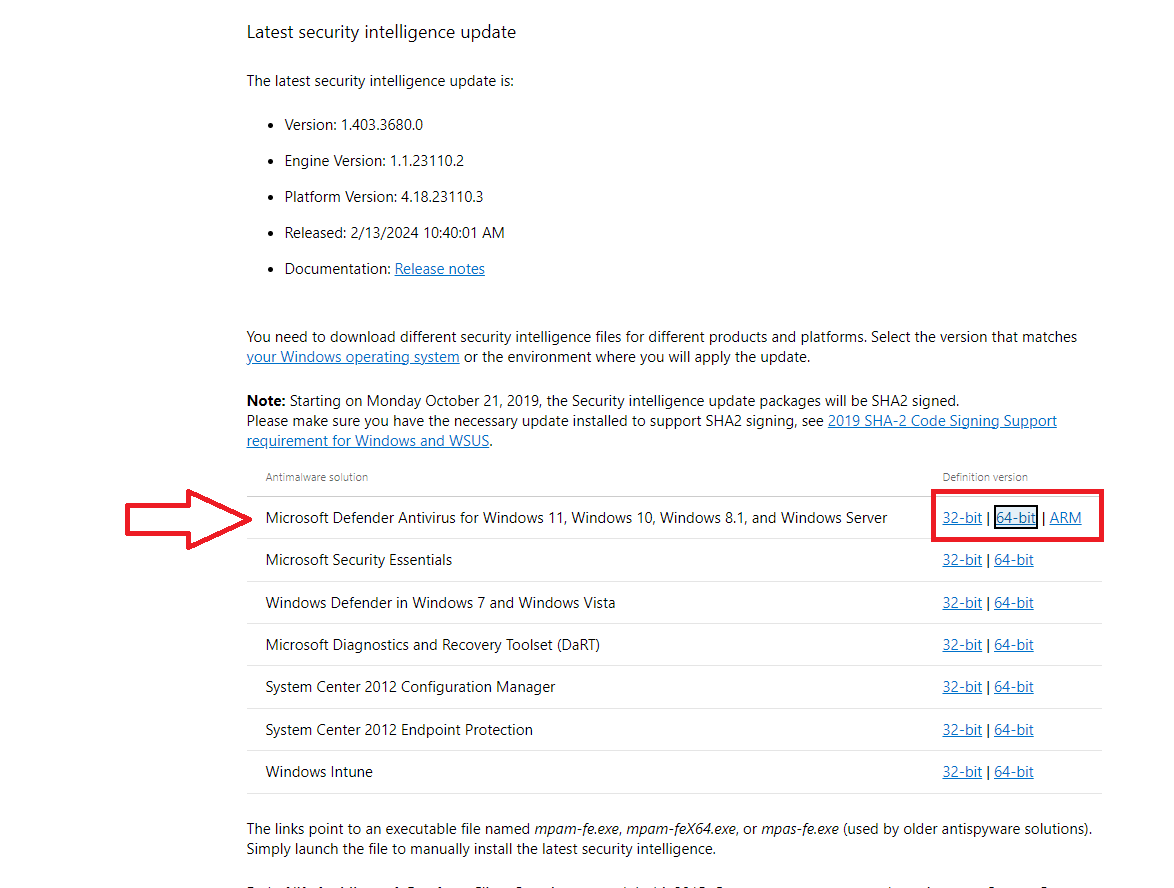Click the 'Released: 2/13/2024 10:40:01 AM' line

[395, 233]
